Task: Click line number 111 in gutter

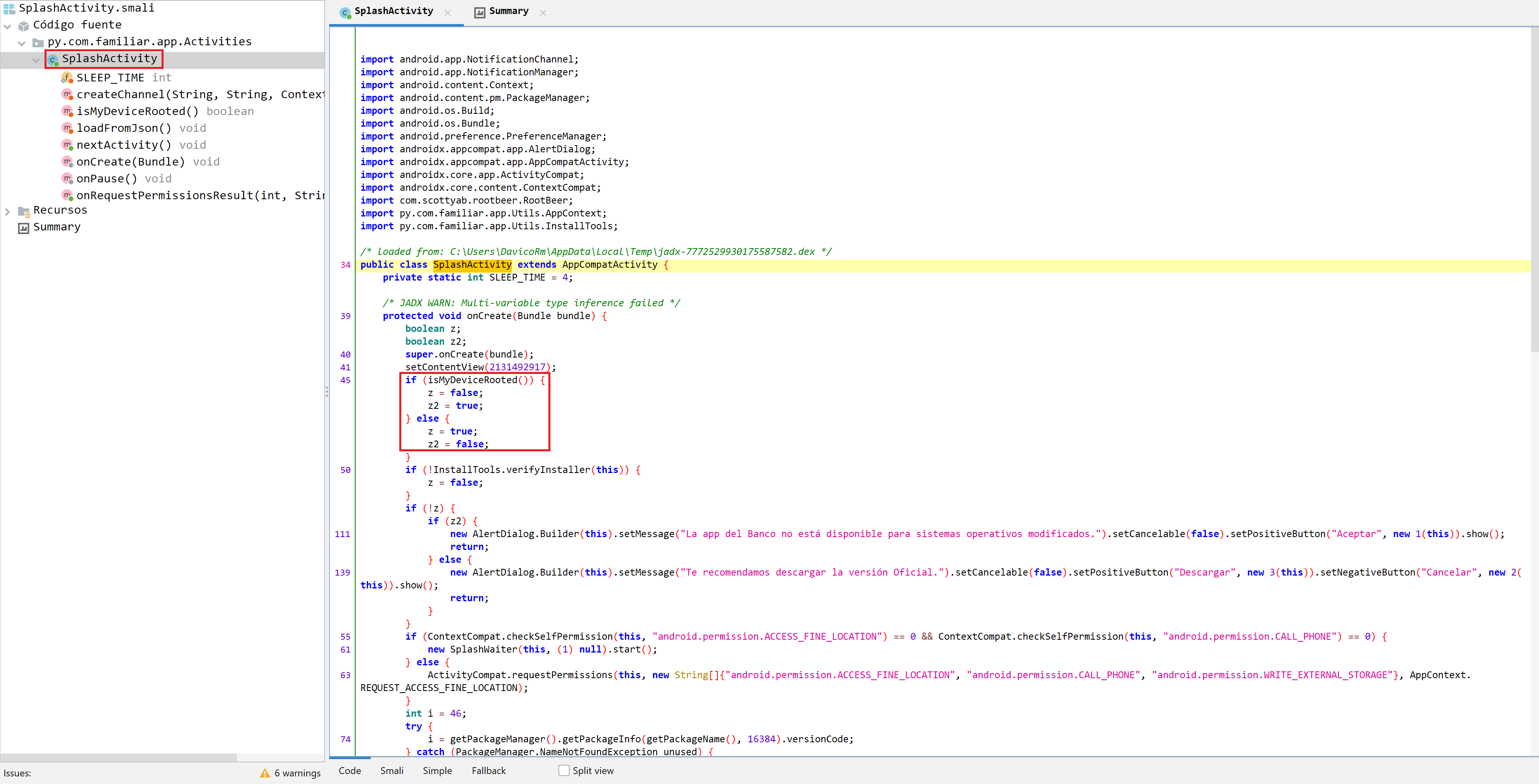Action: (x=342, y=534)
